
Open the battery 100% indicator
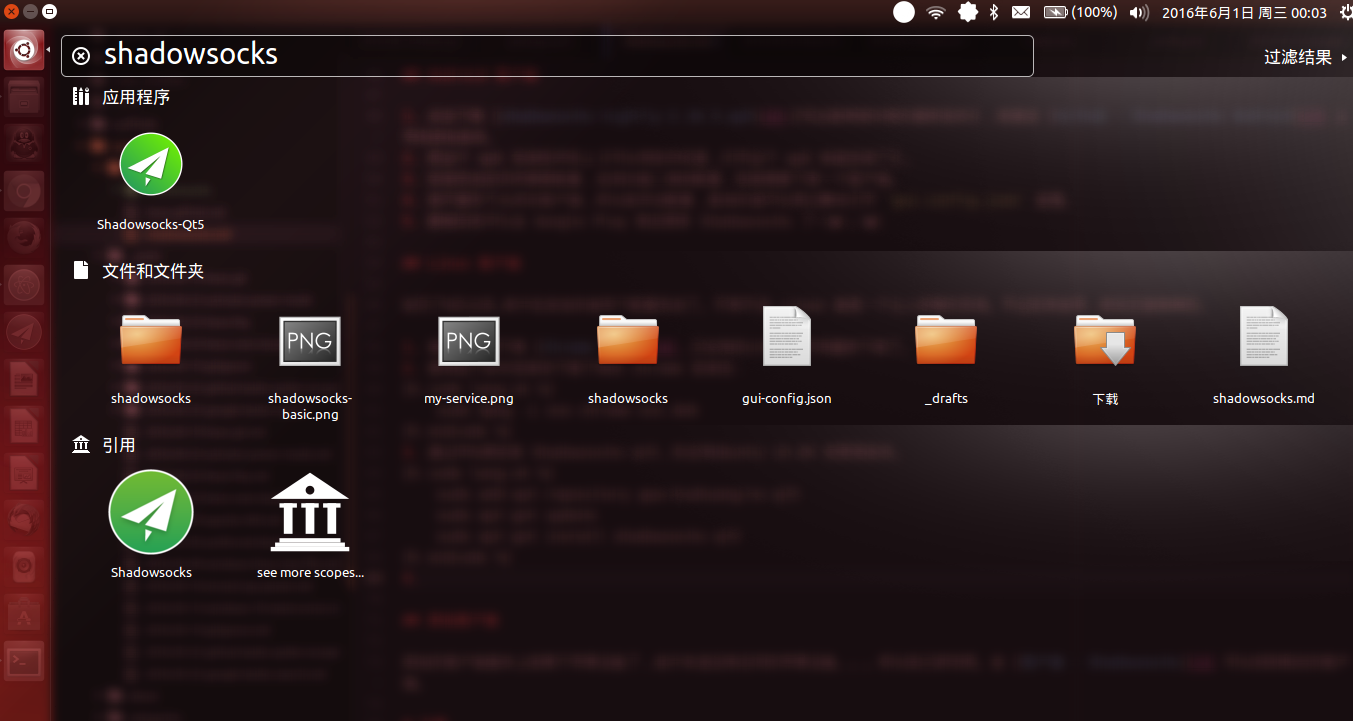click(1080, 12)
